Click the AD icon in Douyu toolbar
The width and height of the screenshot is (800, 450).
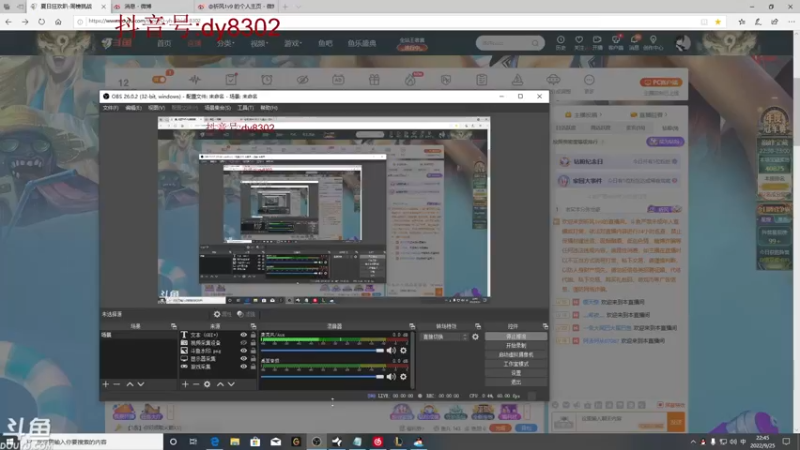point(338,80)
